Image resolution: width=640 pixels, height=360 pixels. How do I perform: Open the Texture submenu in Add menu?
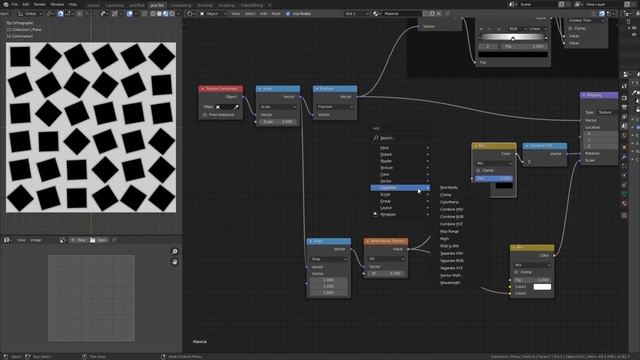point(400,168)
